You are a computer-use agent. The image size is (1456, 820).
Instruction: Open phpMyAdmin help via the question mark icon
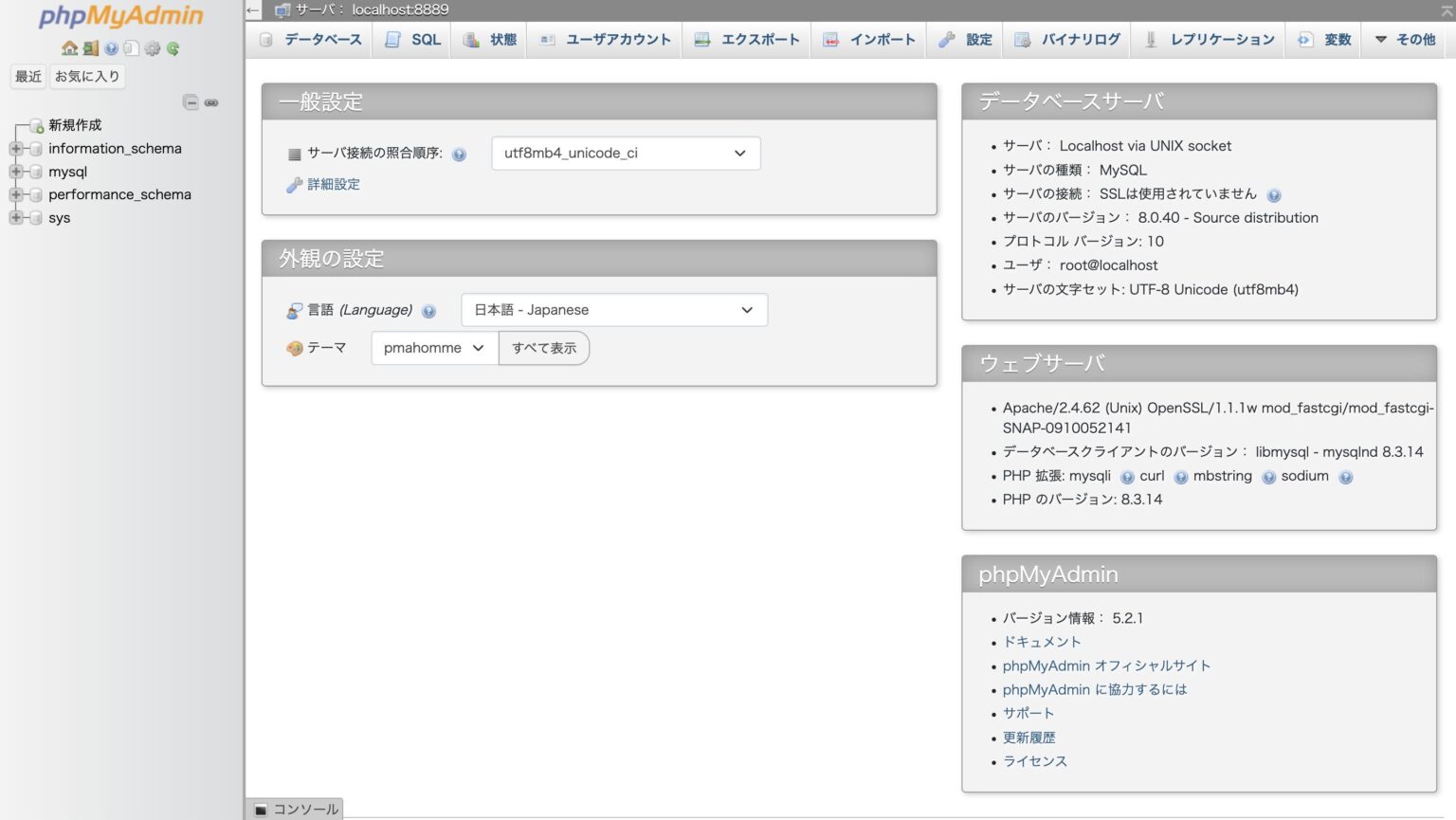point(111,49)
